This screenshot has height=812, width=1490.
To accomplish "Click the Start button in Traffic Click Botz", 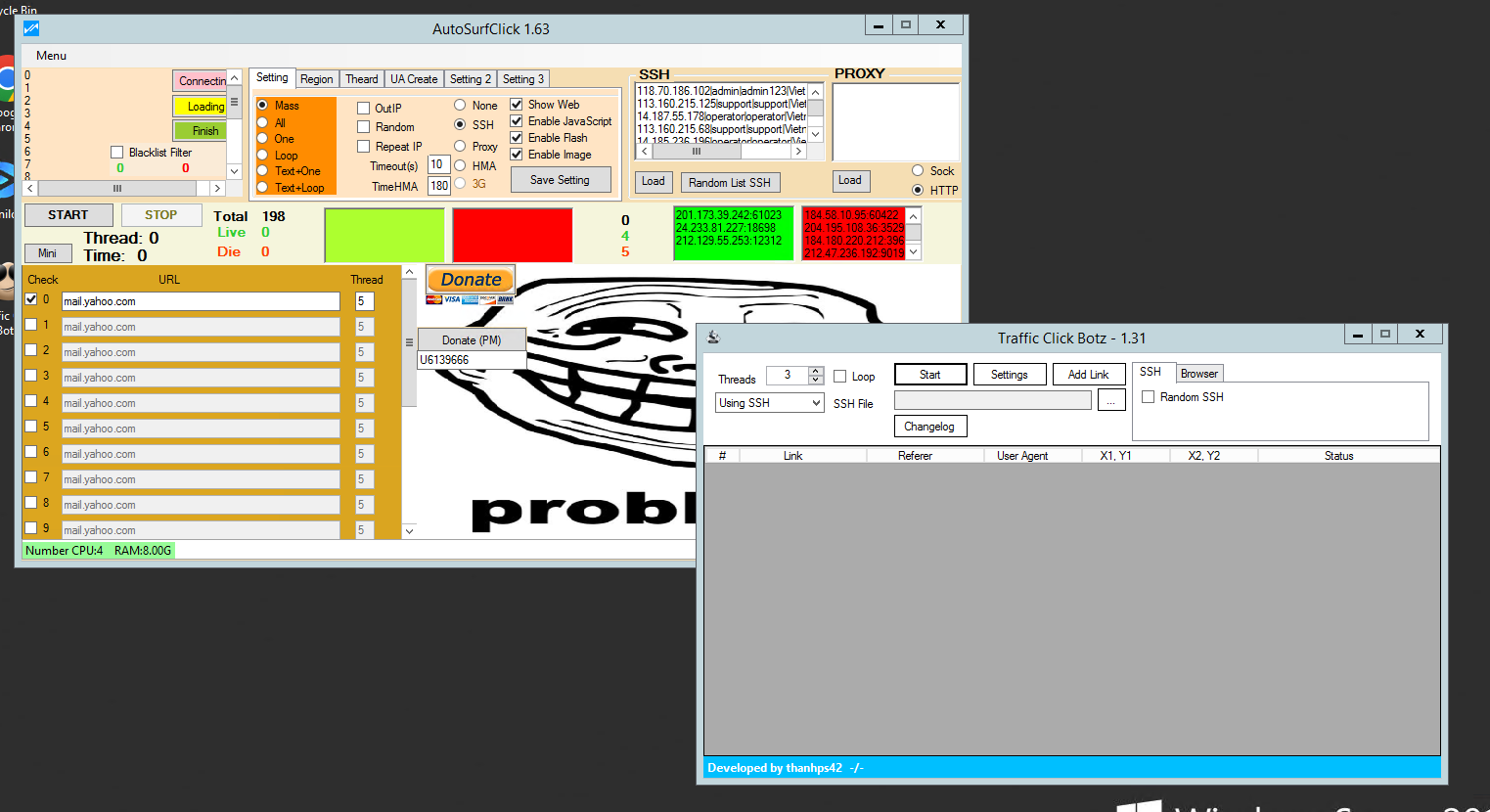I will 930,375.
